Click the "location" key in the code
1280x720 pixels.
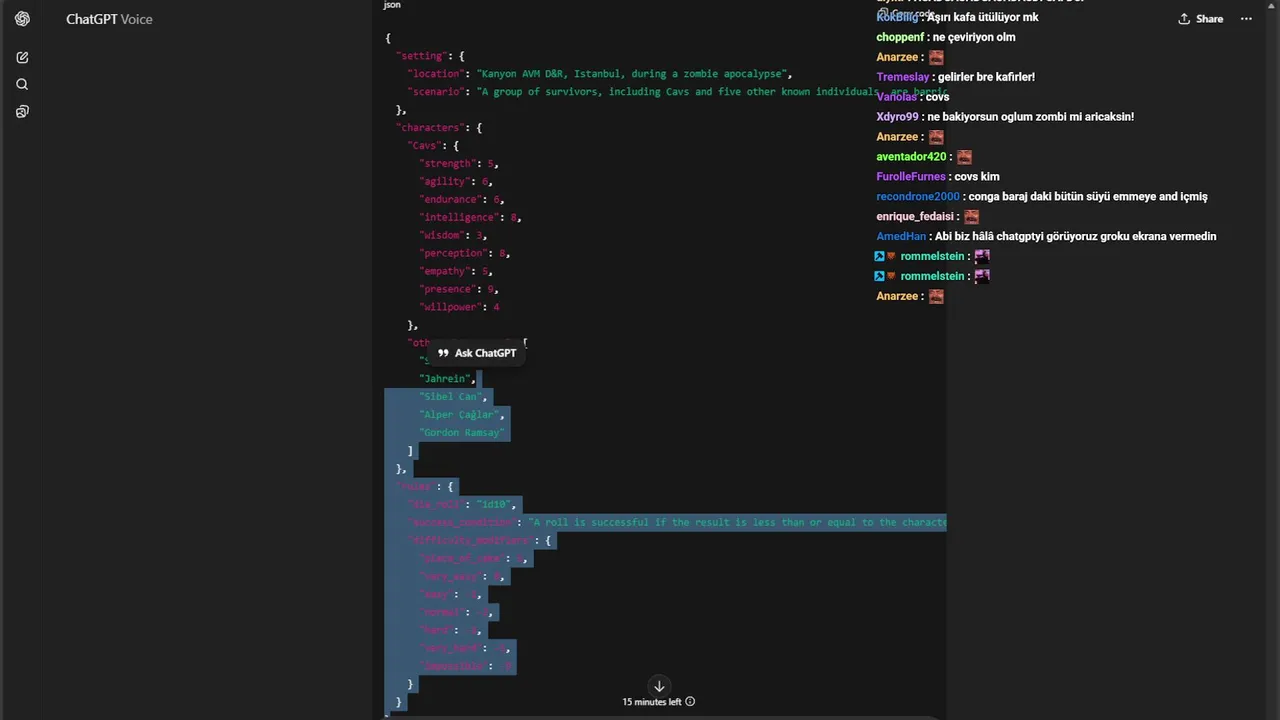pyautogui.click(x=436, y=74)
